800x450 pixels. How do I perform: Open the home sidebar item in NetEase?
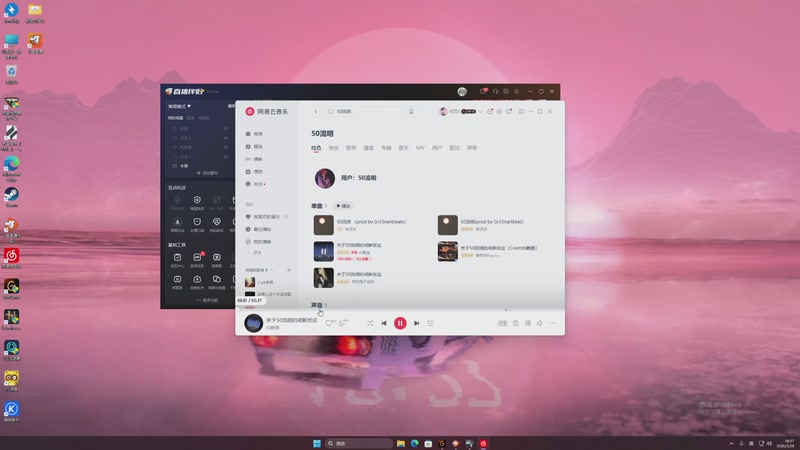click(254, 134)
